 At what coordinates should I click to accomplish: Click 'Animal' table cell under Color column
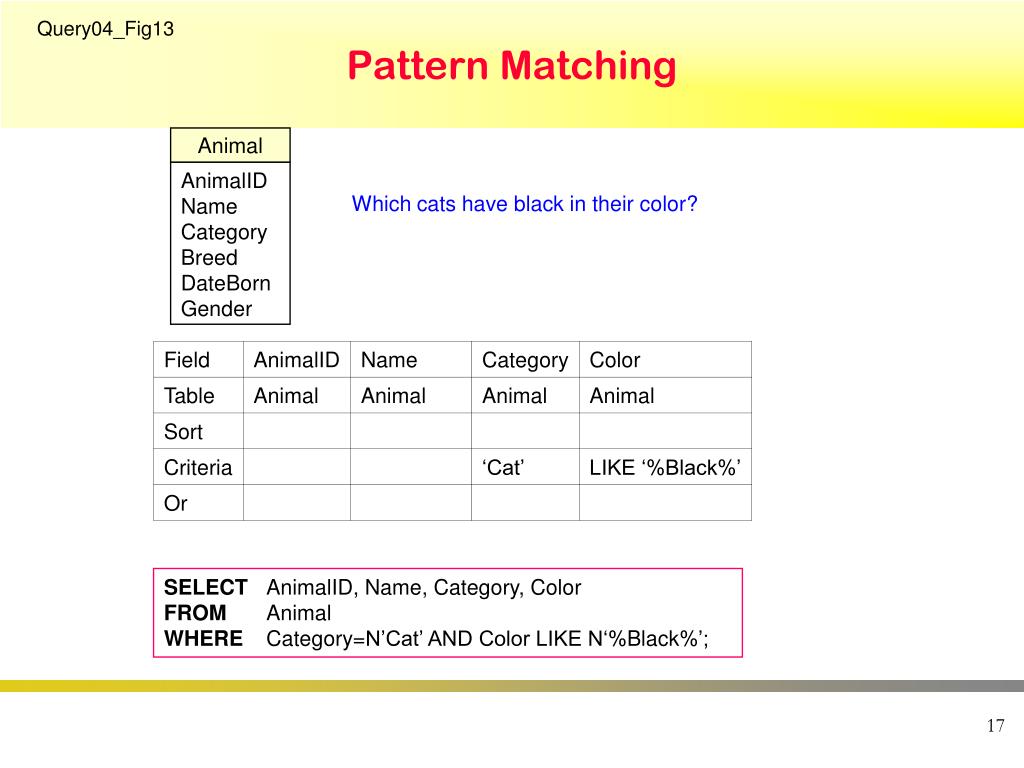click(x=665, y=396)
